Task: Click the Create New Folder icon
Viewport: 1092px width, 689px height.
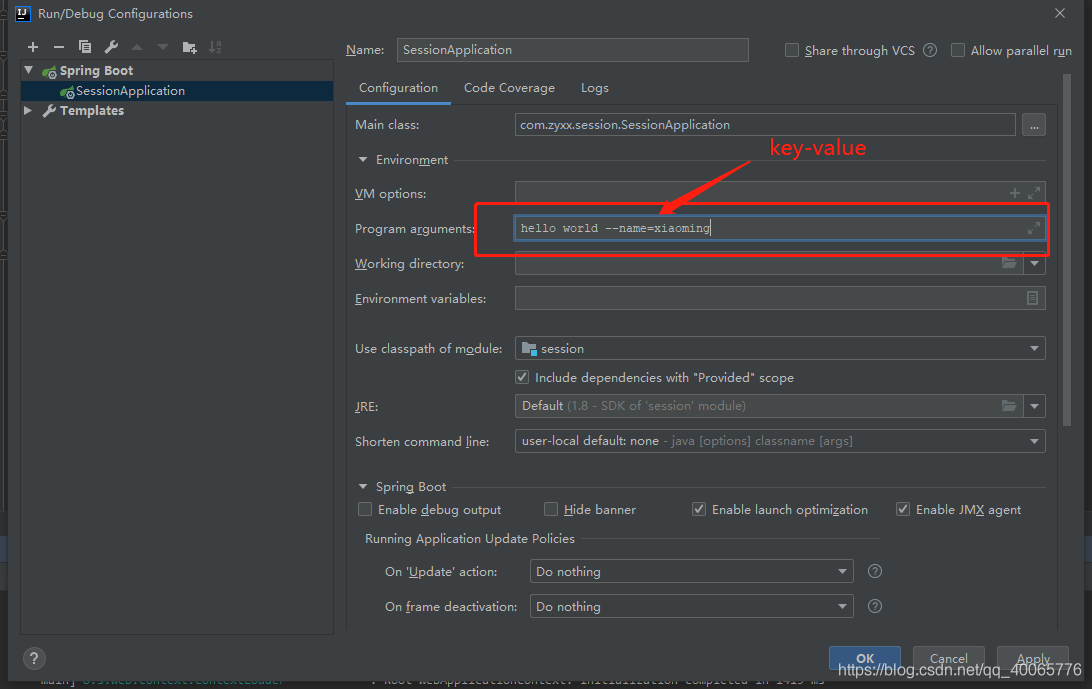Action: pos(190,47)
